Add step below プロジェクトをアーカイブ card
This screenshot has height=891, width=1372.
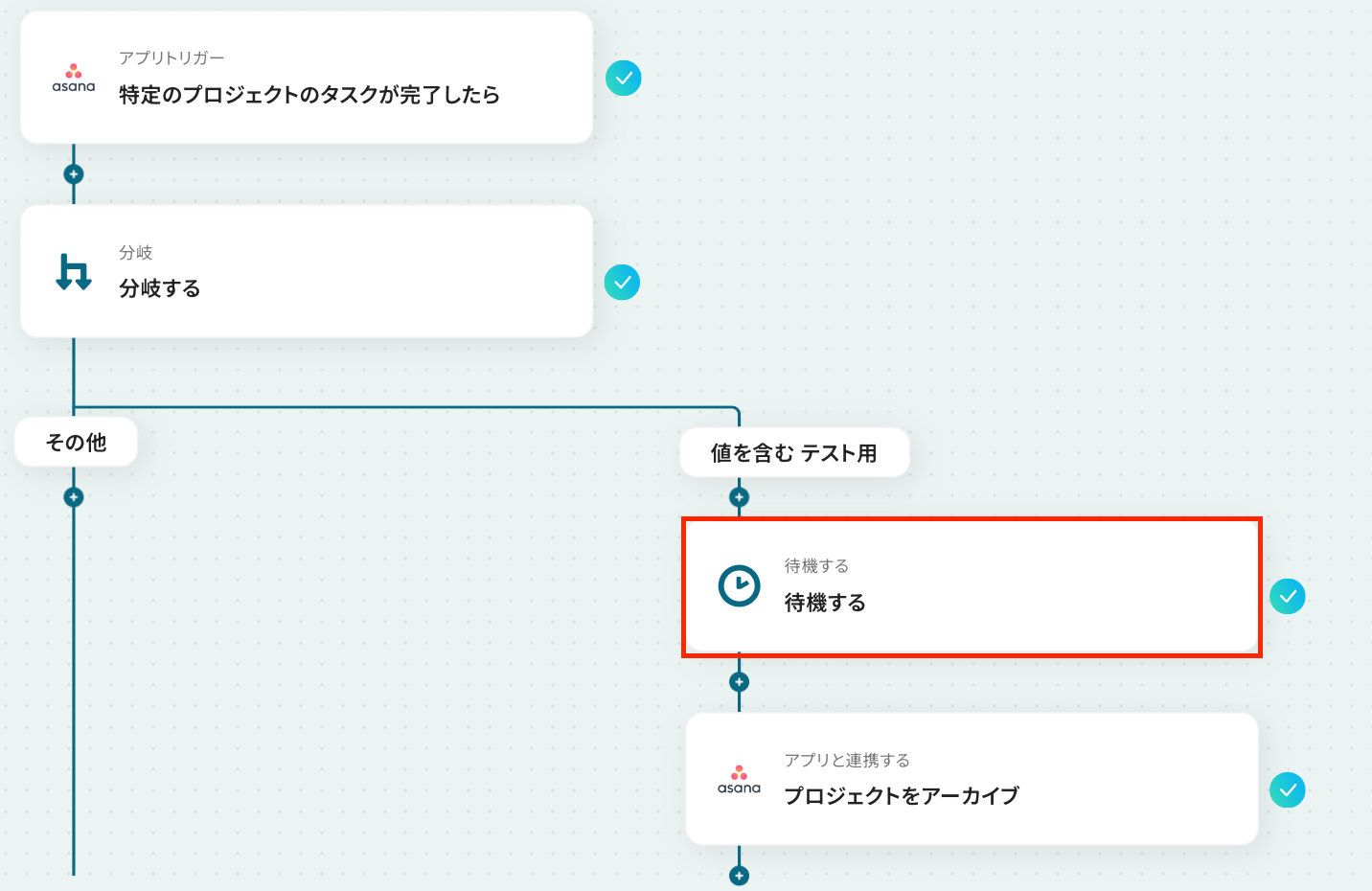tap(739, 876)
